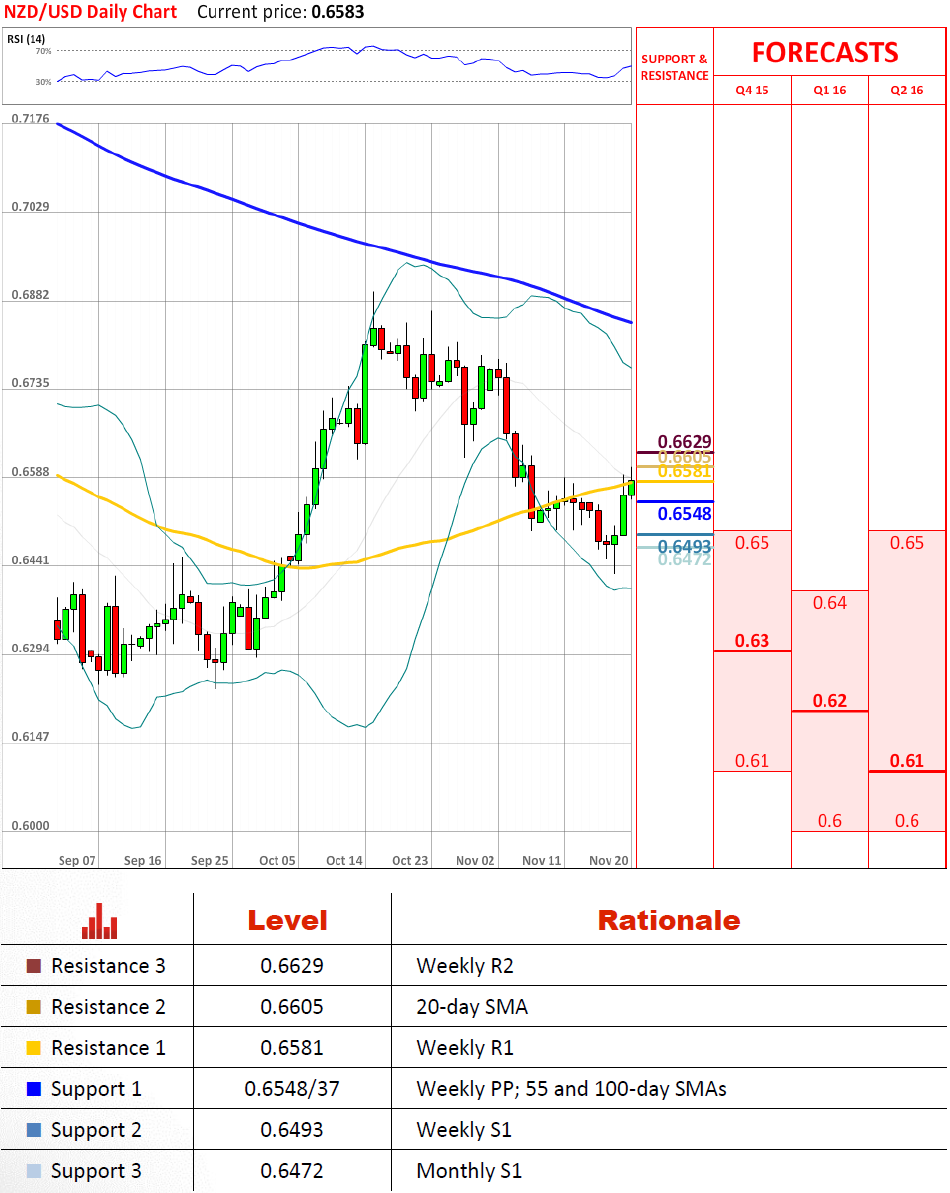Click the 0.6629 resistance level on chart

coord(684,442)
